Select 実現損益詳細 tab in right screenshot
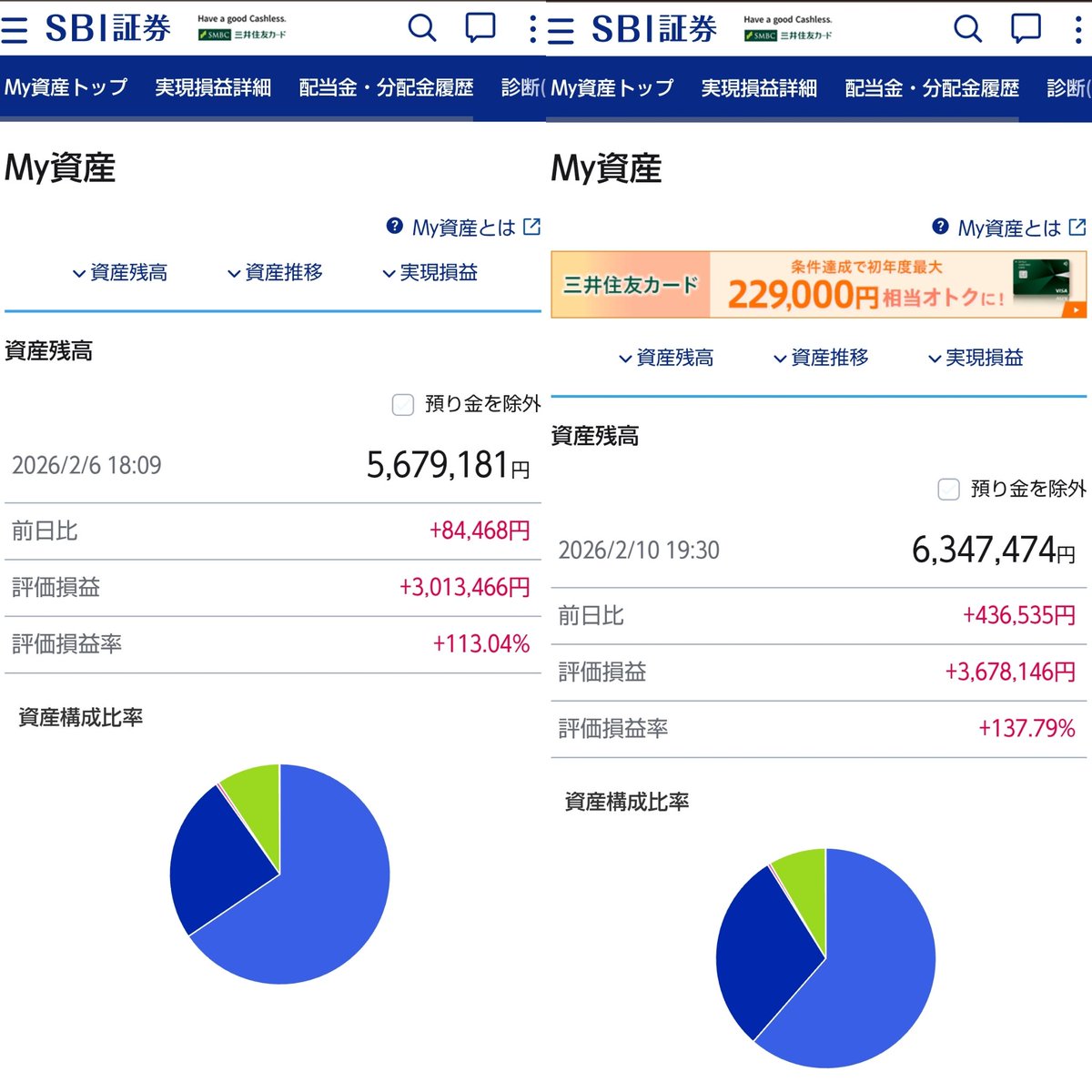The height and width of the screenshot is (1092, 1092). coord(759,87)
